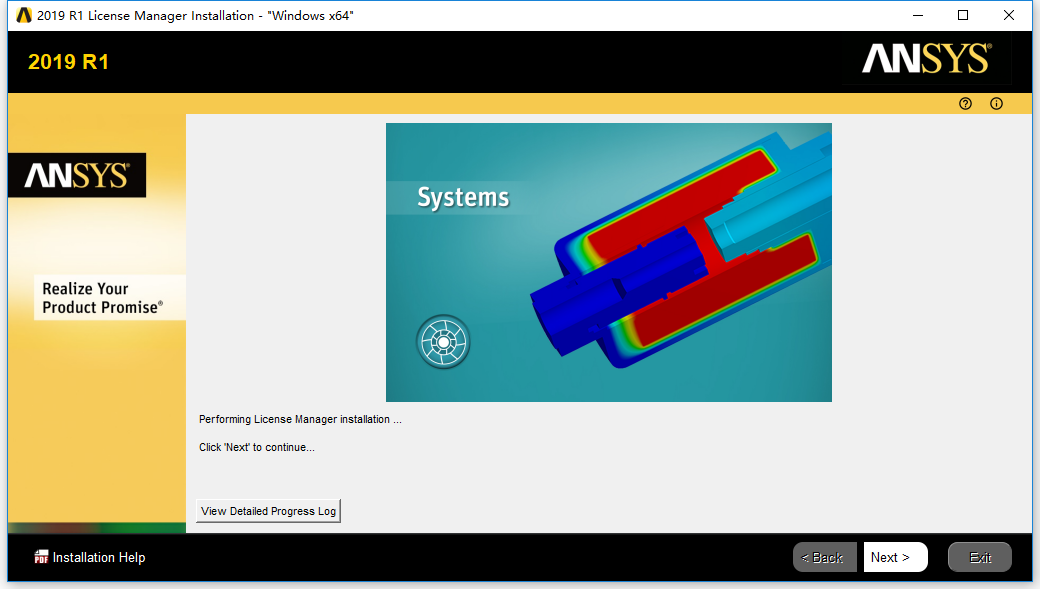This screenshot has width=1040, height=589.
Task: Go to the Next installation step
Action: 895,557
